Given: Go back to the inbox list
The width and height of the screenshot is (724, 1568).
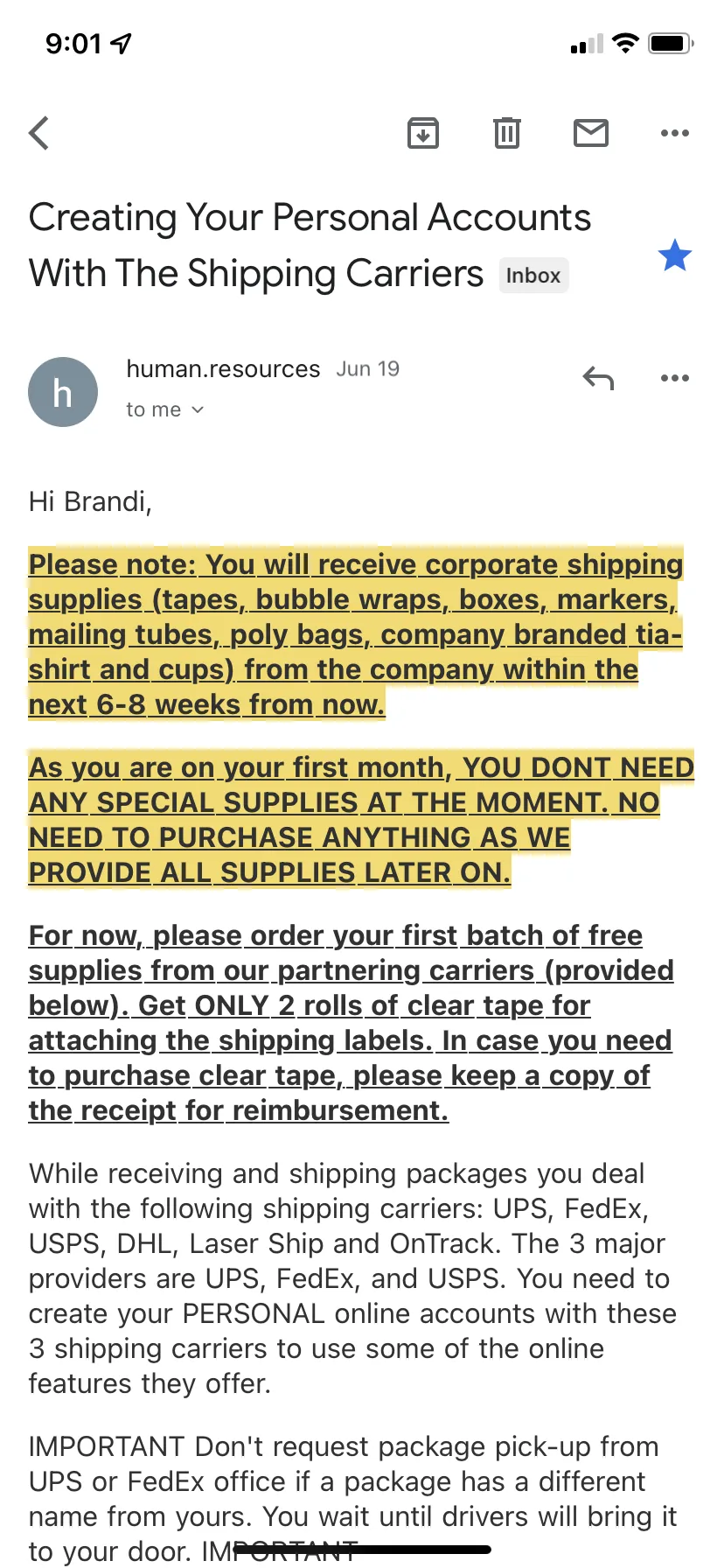Looking at the screenshot, I should (39, 133).
